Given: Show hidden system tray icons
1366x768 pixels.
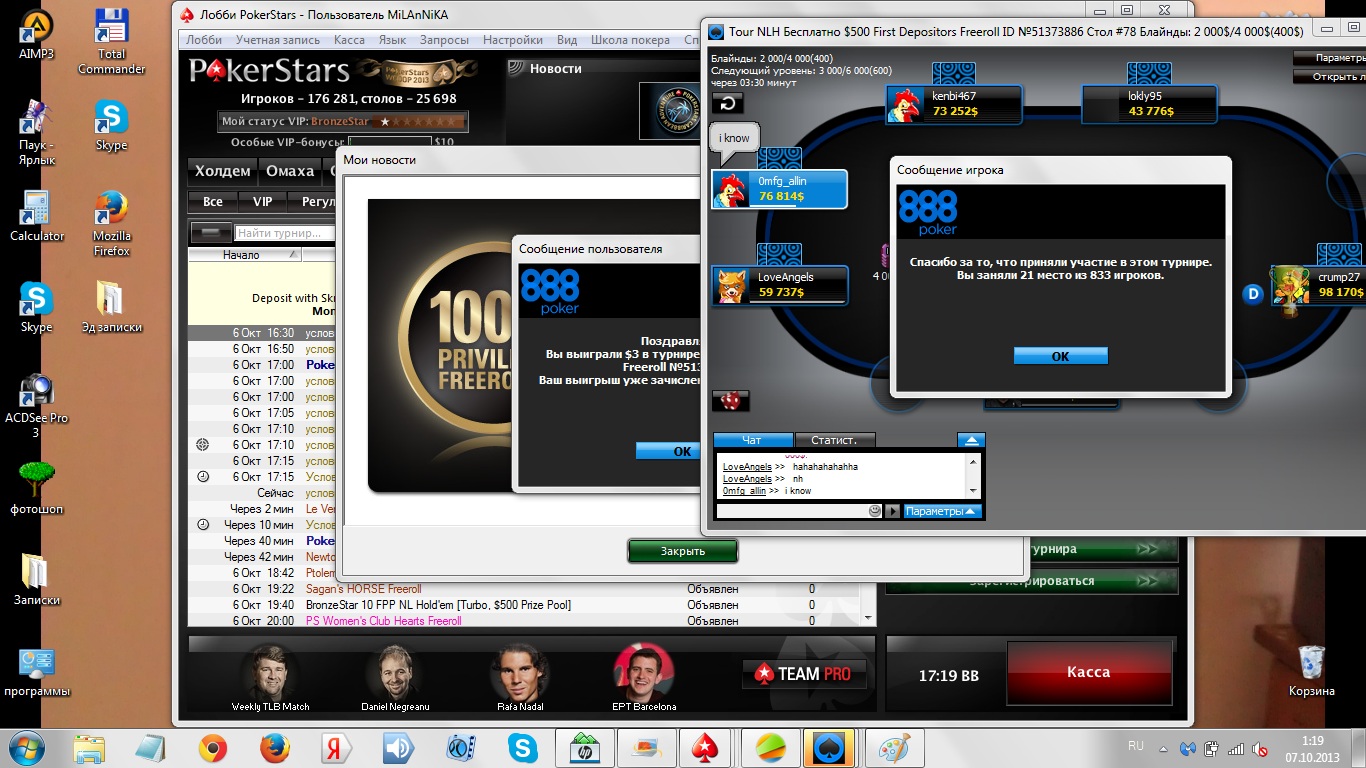Looking at the screenshot, I should pyautogui.click(x=1162, y=748).
